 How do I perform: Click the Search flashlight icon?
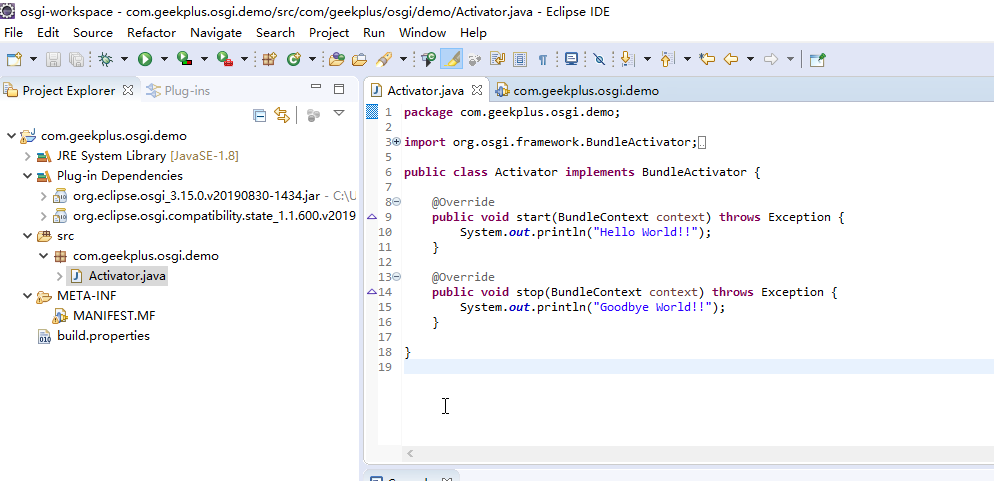click(x=383, y=60)
